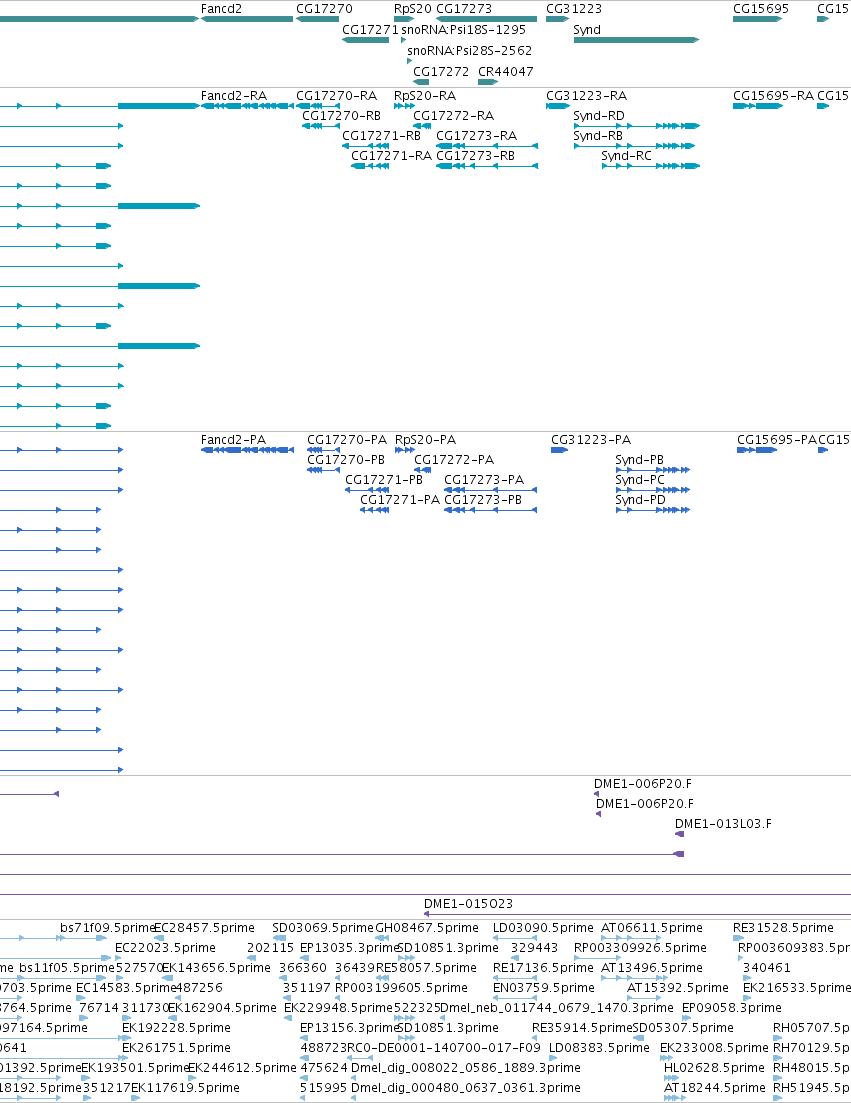This screenshot has height=1103, width=851.
Task: Select the CG17273-PA label
Action: click(x=484, y=480)
